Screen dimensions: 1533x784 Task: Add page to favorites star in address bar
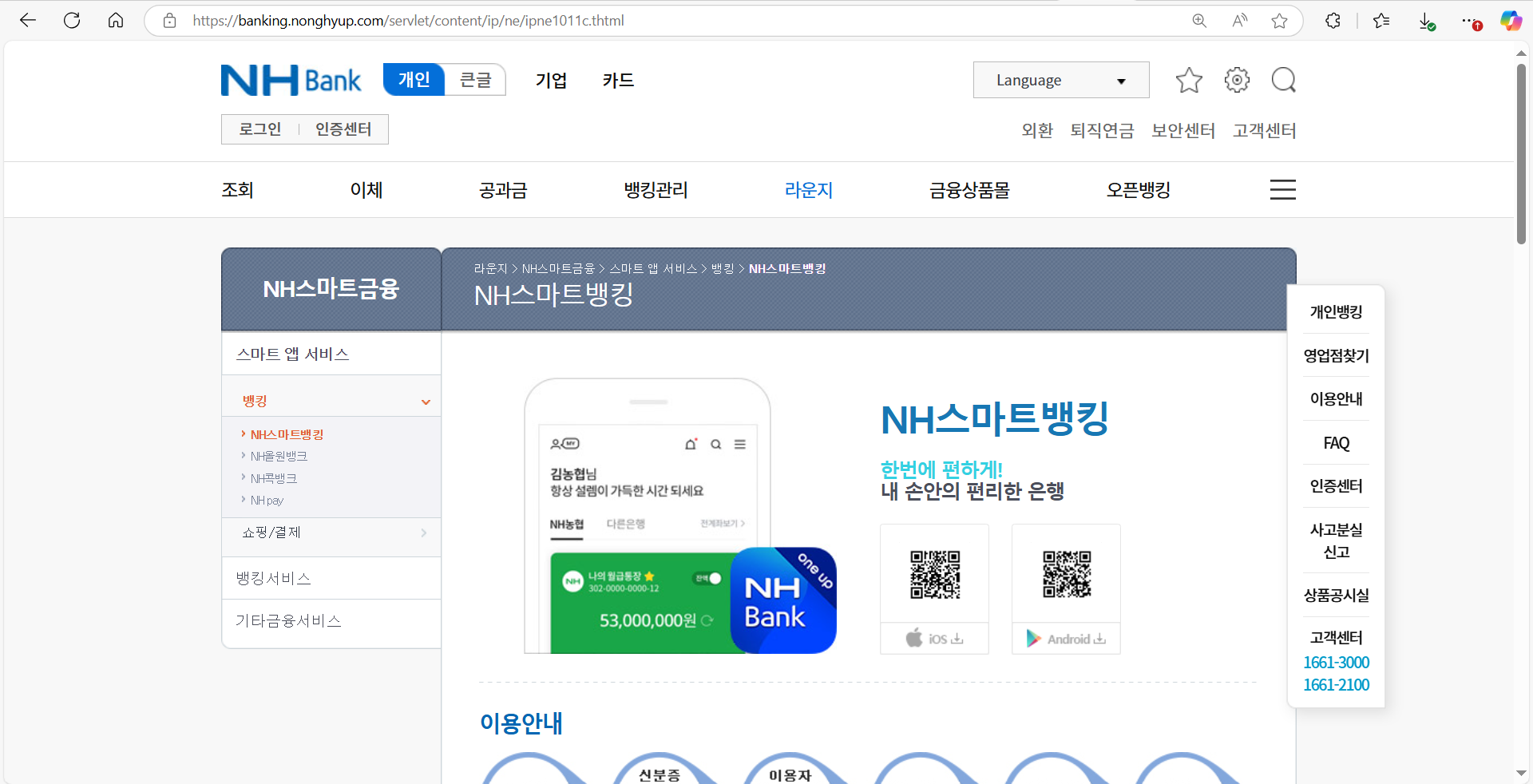point(1279,21)
